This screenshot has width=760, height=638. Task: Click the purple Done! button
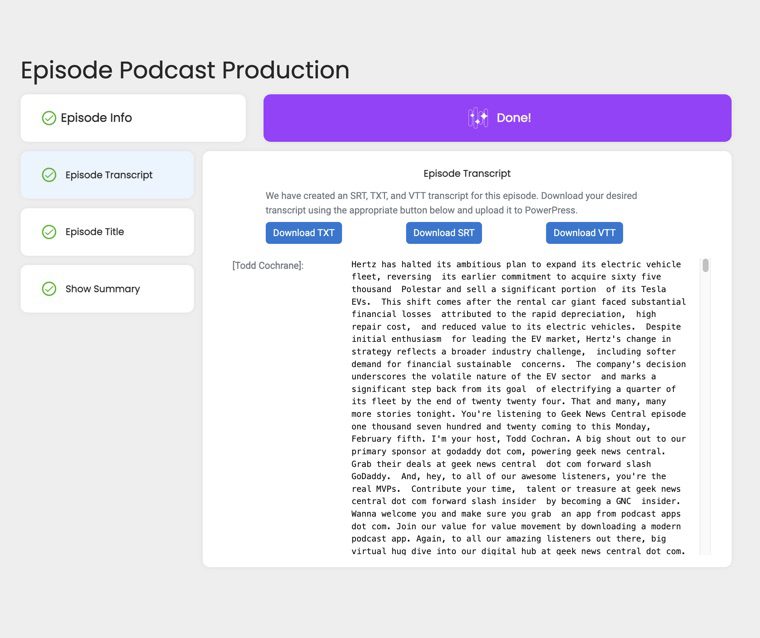497,118
